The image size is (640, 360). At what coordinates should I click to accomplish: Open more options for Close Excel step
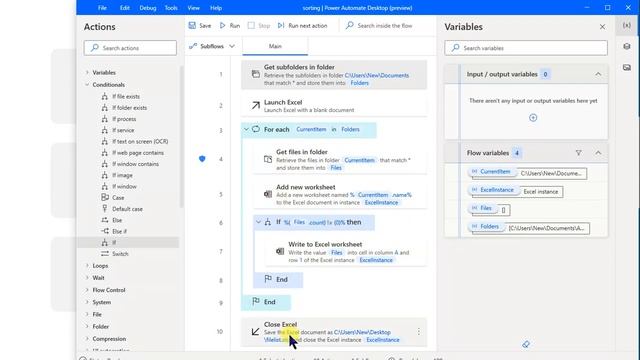tap(418, 332)
